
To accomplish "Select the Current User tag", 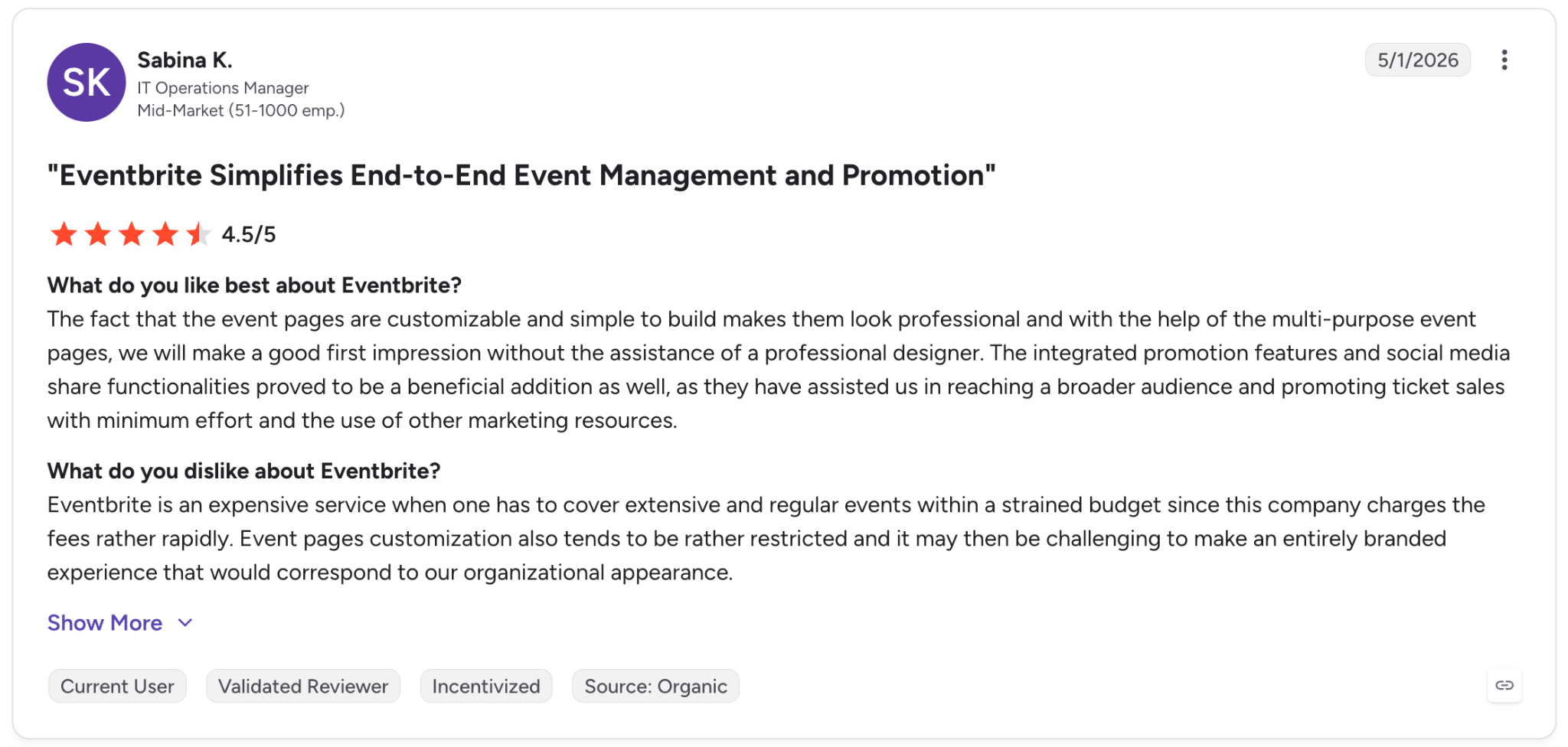I will coord(117,686).
